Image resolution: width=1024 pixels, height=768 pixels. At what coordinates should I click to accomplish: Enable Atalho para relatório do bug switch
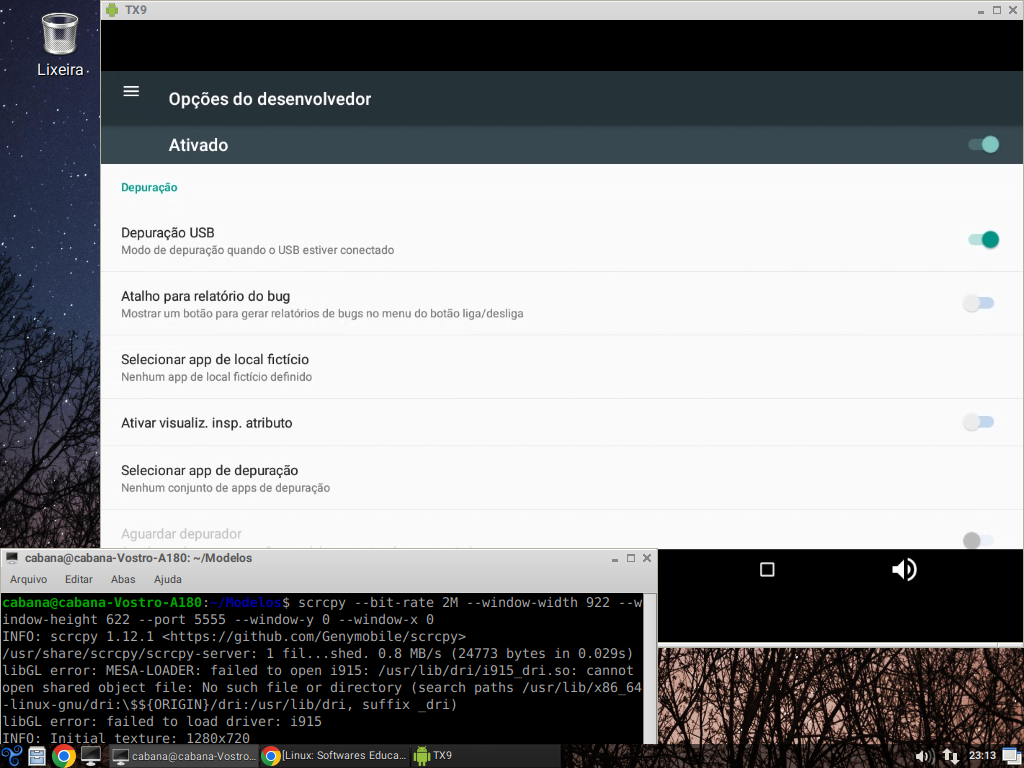coord(978,303)
